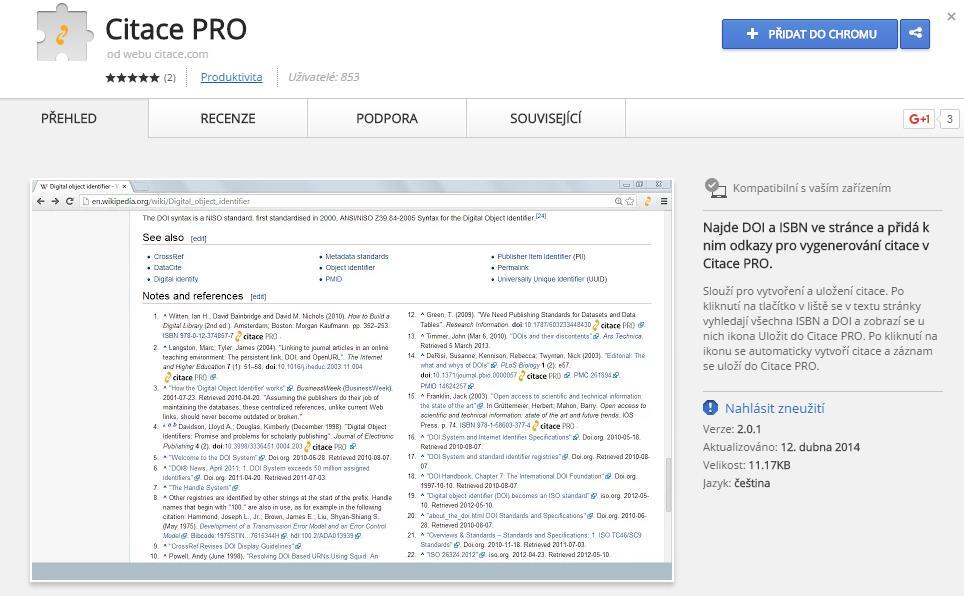The height and width of the screenshot is (596, 964).
Task: Click the size value 11.17KB
Action: [769, 465]
